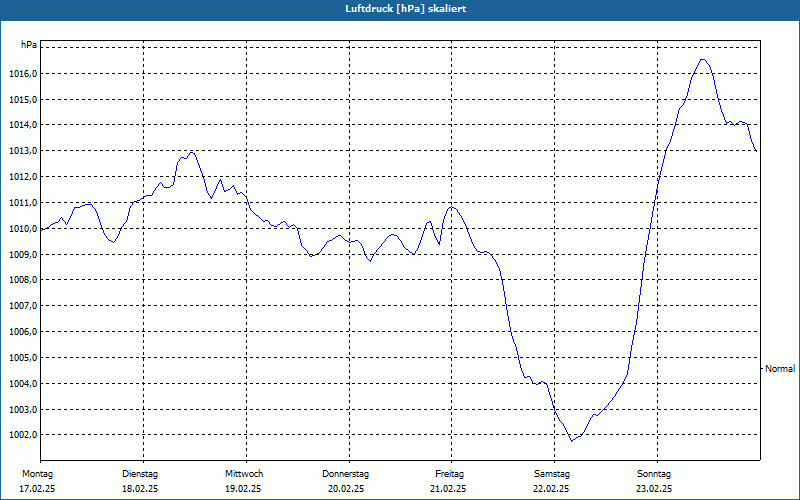The width and height of the screenshot is (800, 500).
Task: Click the curve's Dienstag peak near 1013 hPa
Action: pyautogui.click(x=191, y=152)
